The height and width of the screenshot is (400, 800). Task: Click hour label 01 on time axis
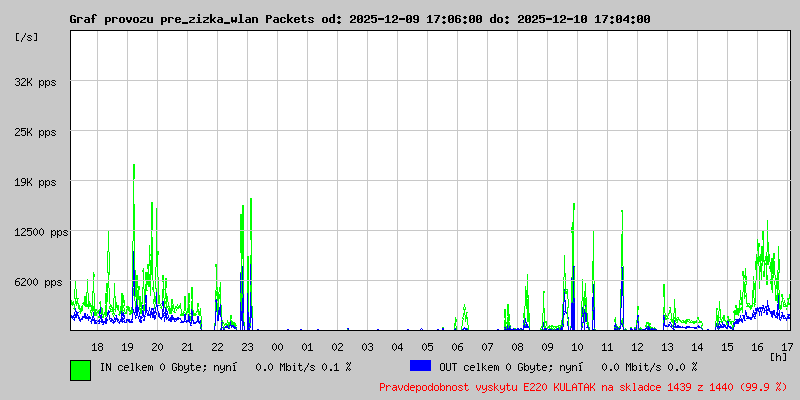point(307,347)
